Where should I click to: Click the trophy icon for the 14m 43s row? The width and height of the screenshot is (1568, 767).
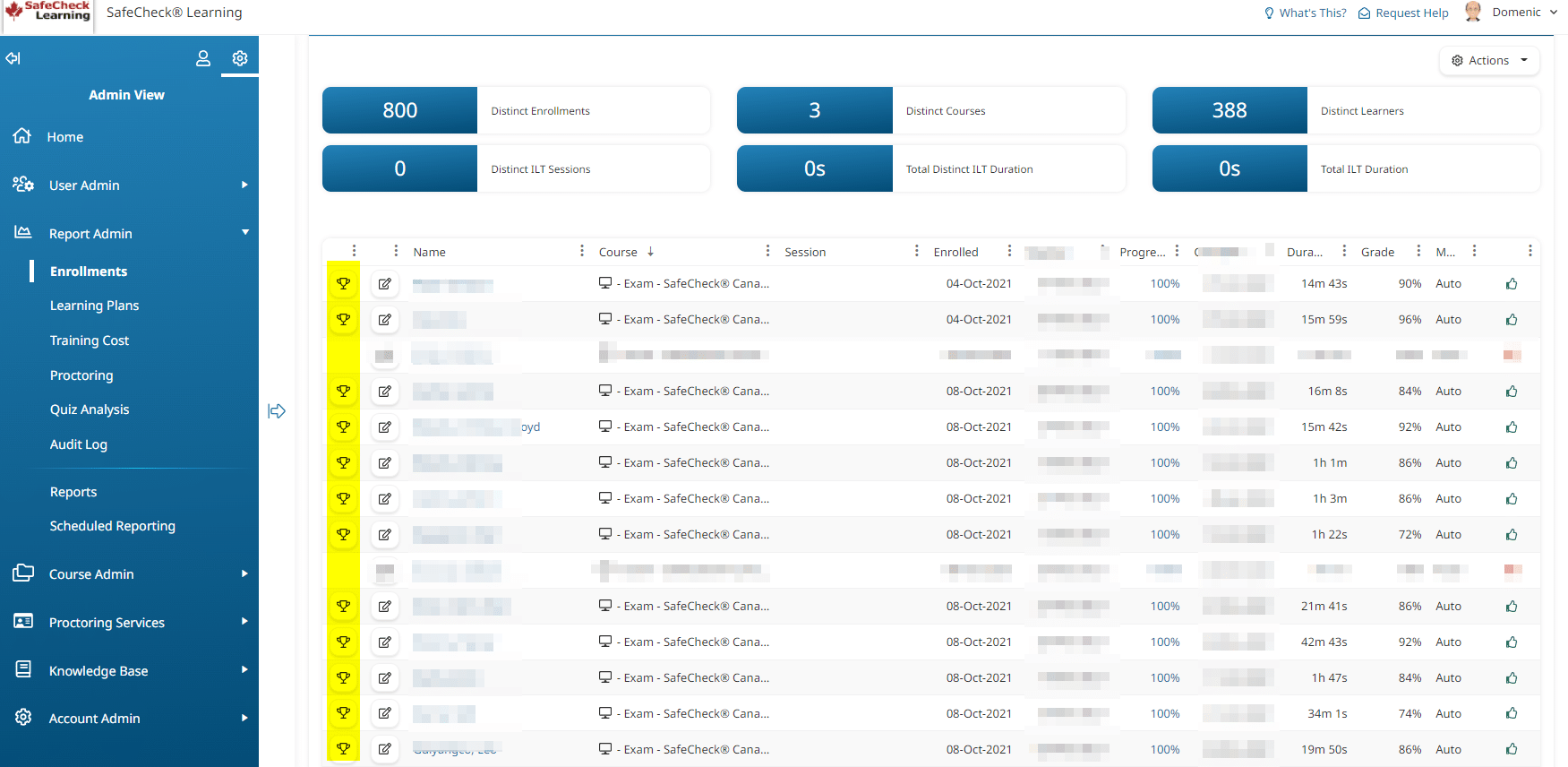tap(343, 284)
